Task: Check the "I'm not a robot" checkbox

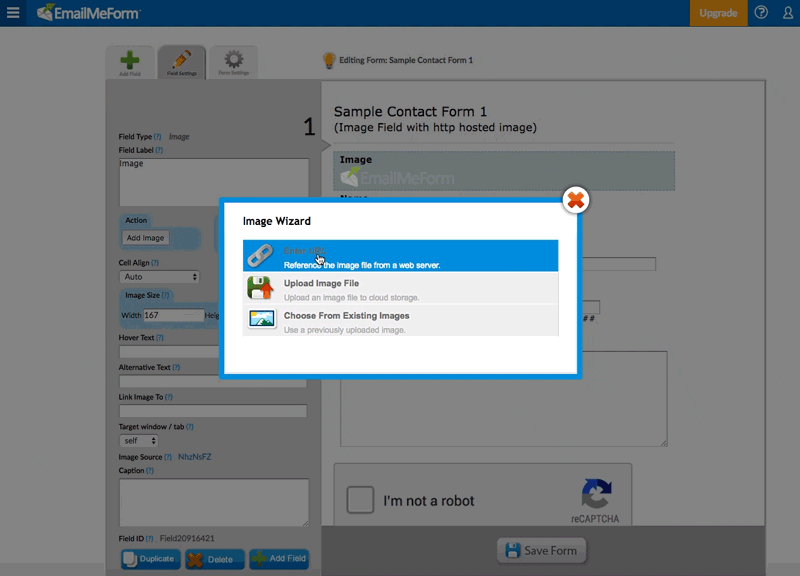Action: tap(360, 499)
